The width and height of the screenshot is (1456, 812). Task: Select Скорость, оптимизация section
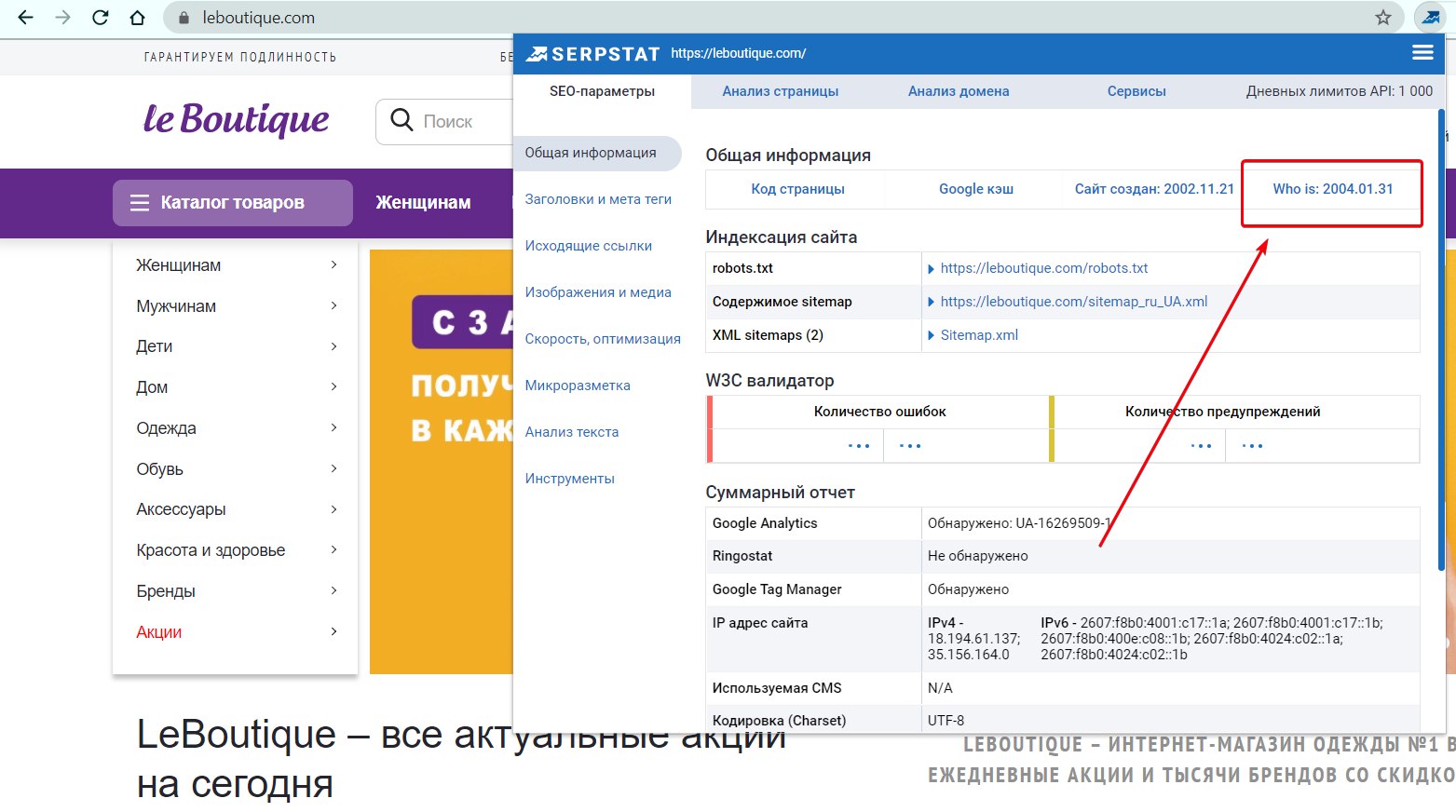(x=603, y=339)
